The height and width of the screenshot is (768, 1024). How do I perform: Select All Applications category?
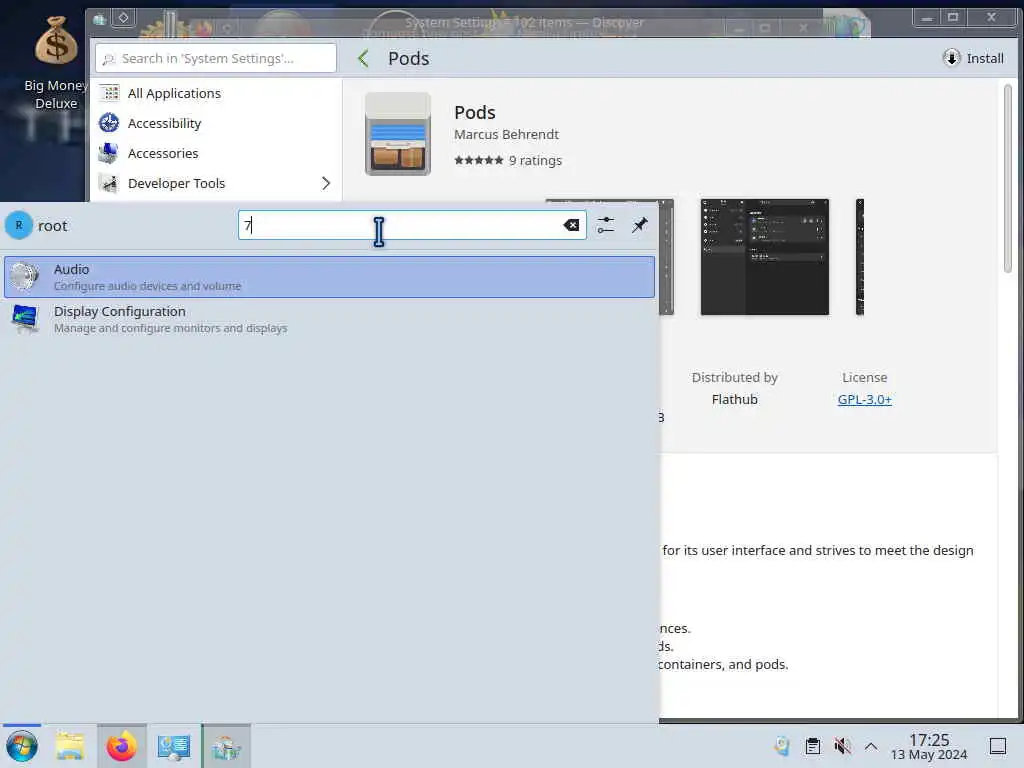[216, 93]
